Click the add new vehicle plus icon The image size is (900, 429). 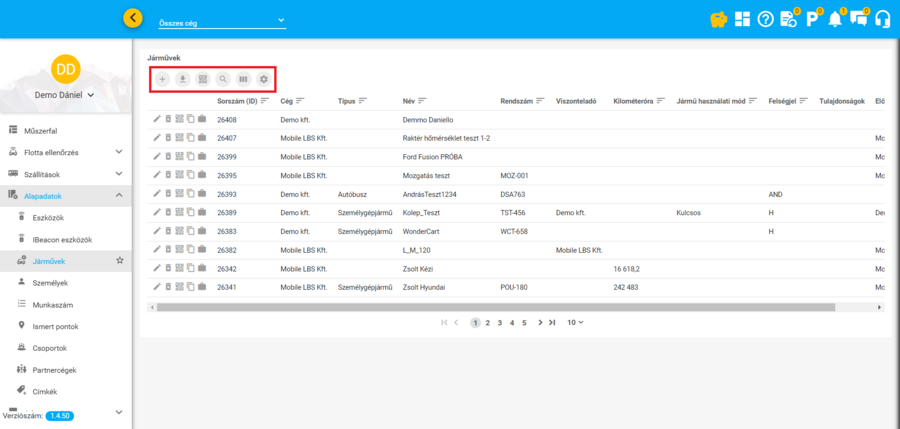(x=163, y=79)
